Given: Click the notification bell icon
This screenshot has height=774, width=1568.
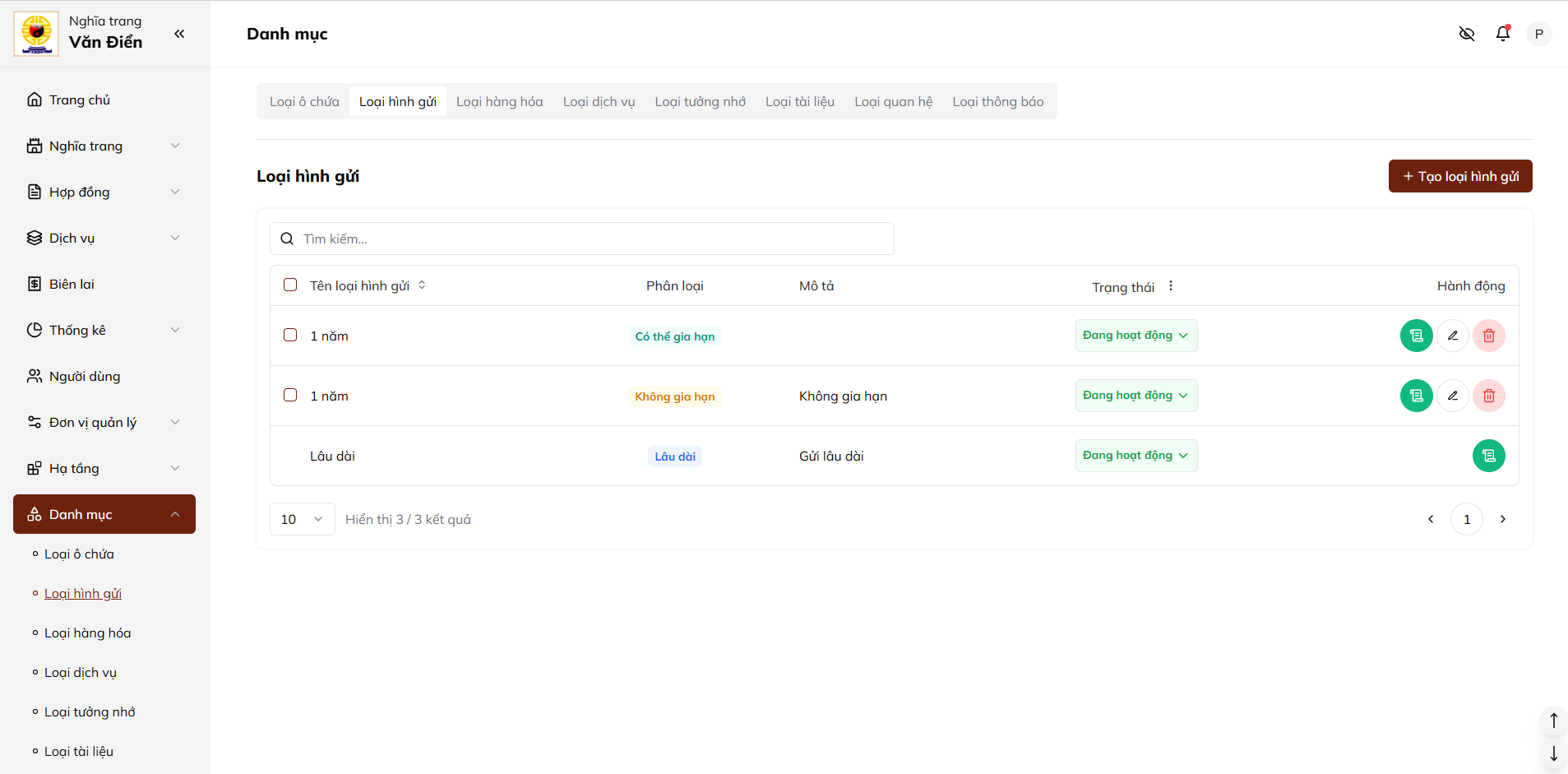Looking at the screenshot, I should (1502, 34).
